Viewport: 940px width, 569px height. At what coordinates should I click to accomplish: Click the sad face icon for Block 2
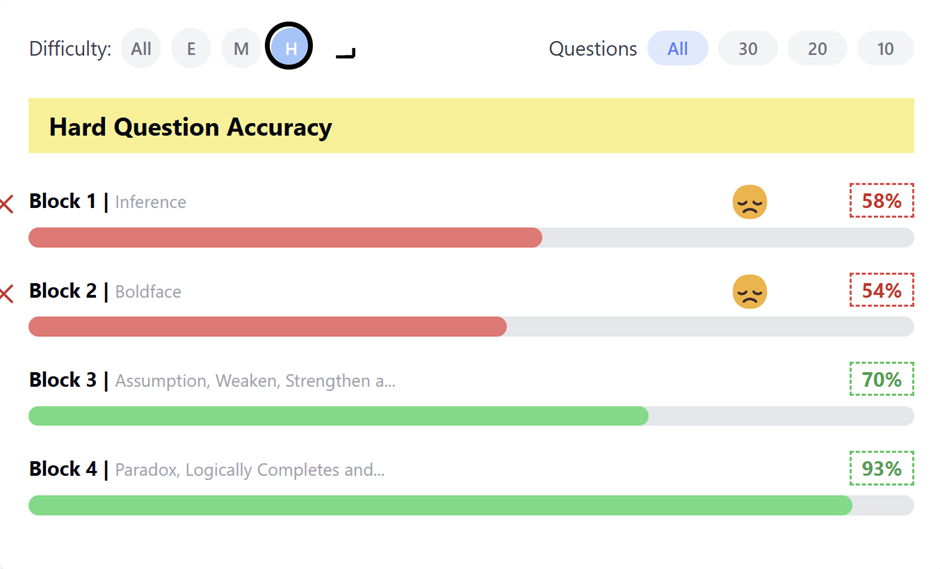pos(749,291)
